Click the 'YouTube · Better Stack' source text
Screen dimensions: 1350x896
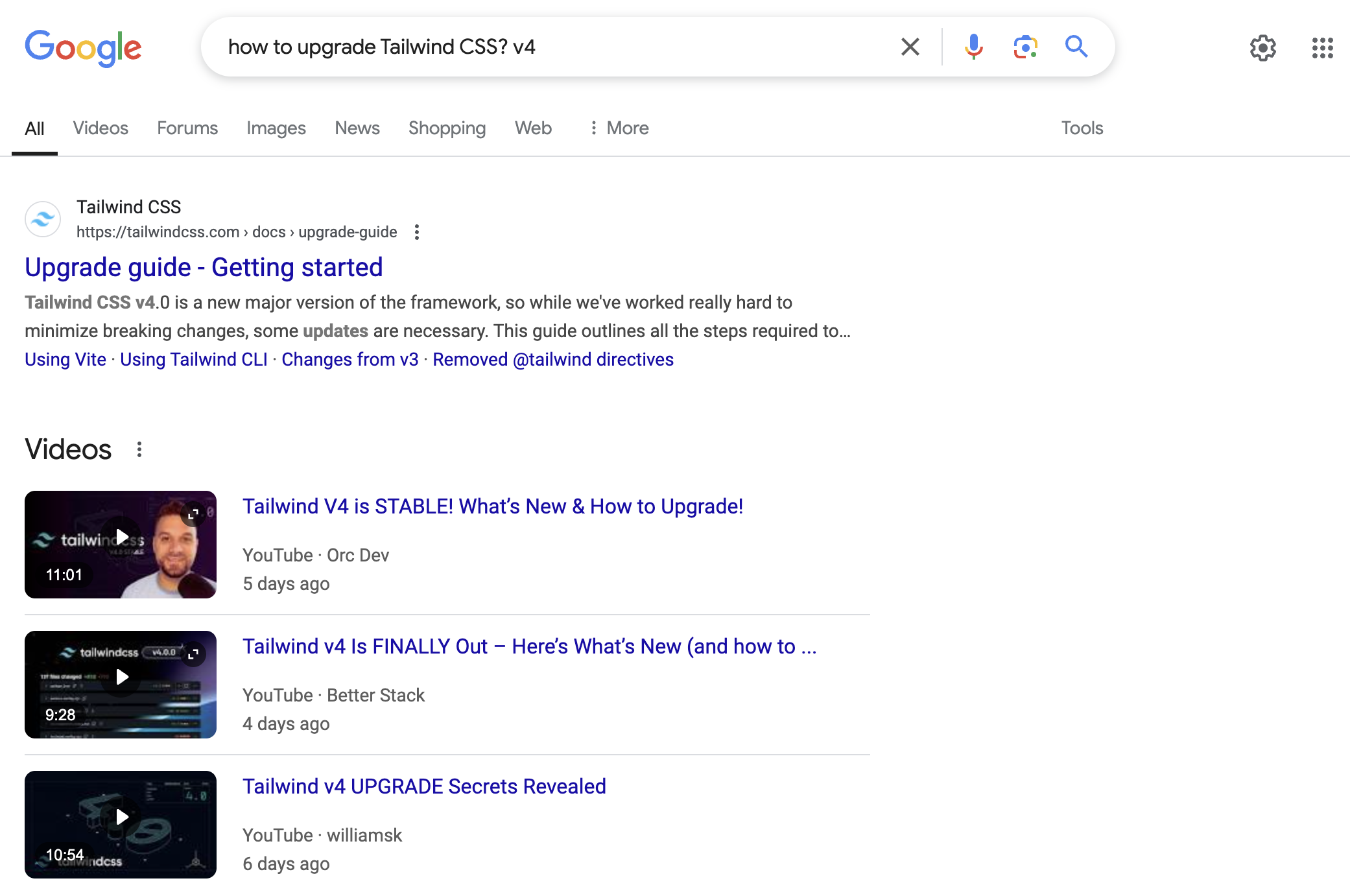[333, 695]
